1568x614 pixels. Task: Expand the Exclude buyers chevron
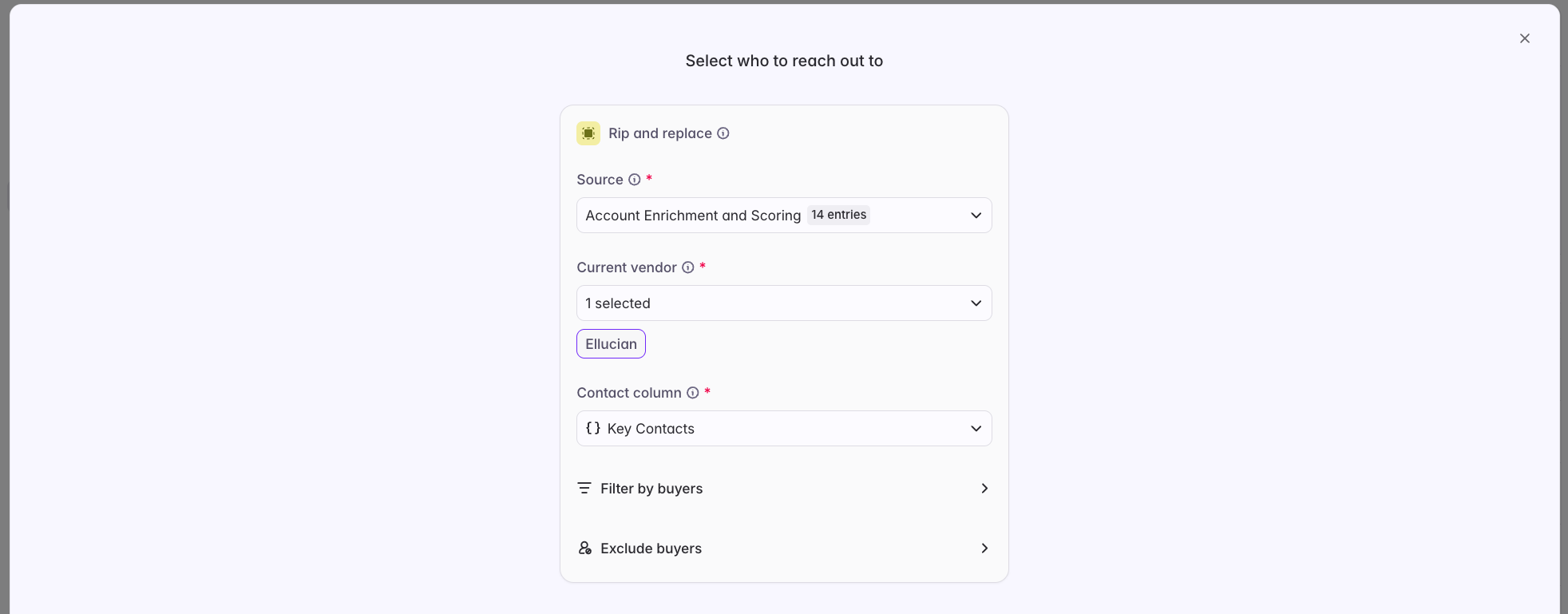click(x=984, y=548)
